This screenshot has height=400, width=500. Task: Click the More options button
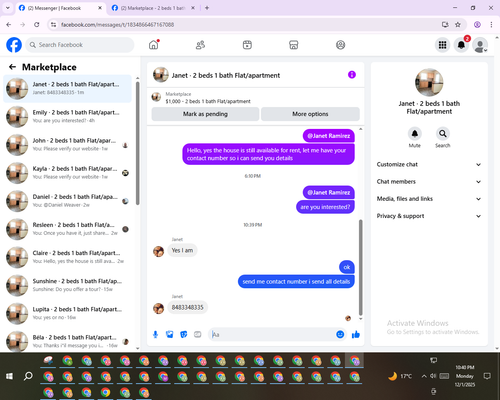click(x=310, y=114)
